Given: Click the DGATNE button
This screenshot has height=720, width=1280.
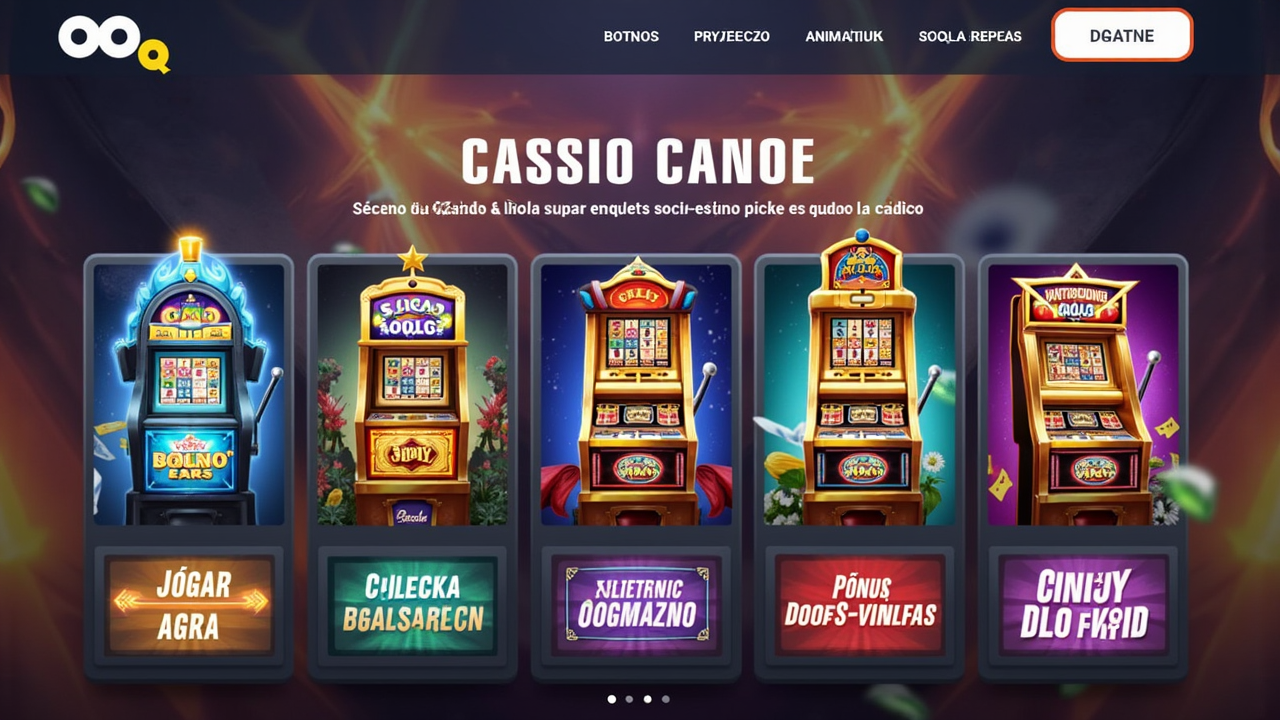Looking at the screenshot, I should point(1122,35).
